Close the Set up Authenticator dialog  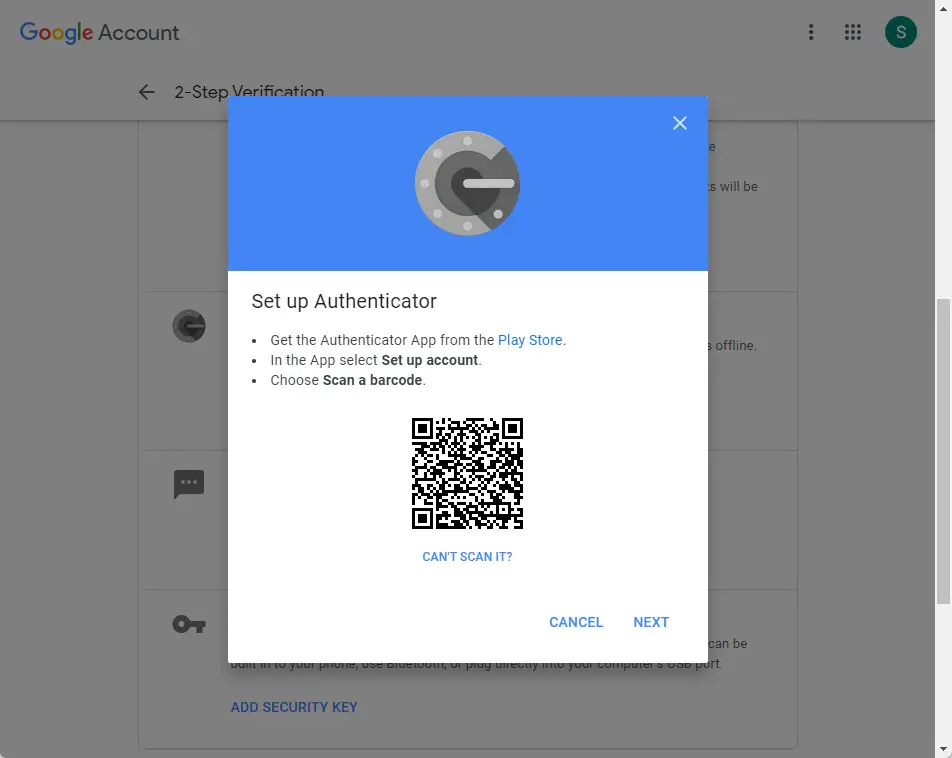[679, 123]
